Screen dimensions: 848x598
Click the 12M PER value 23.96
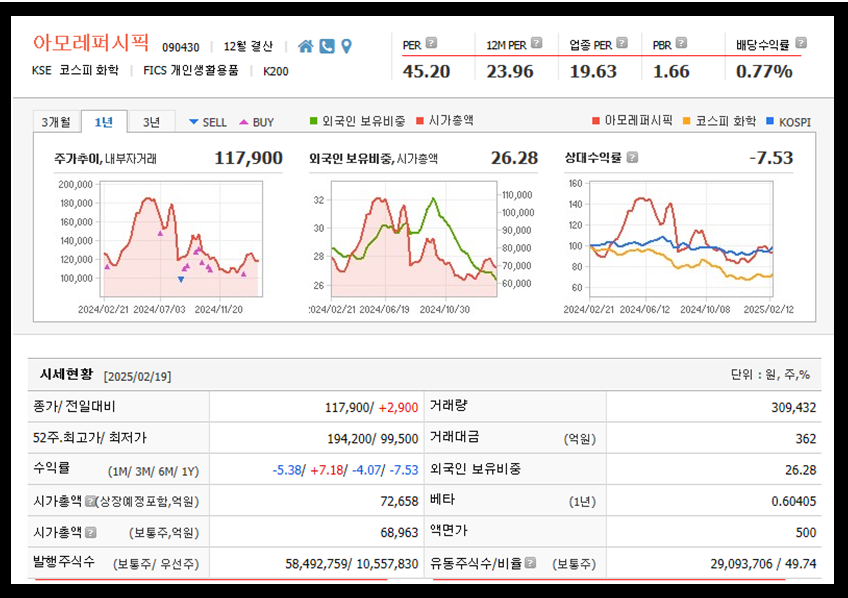509,71
